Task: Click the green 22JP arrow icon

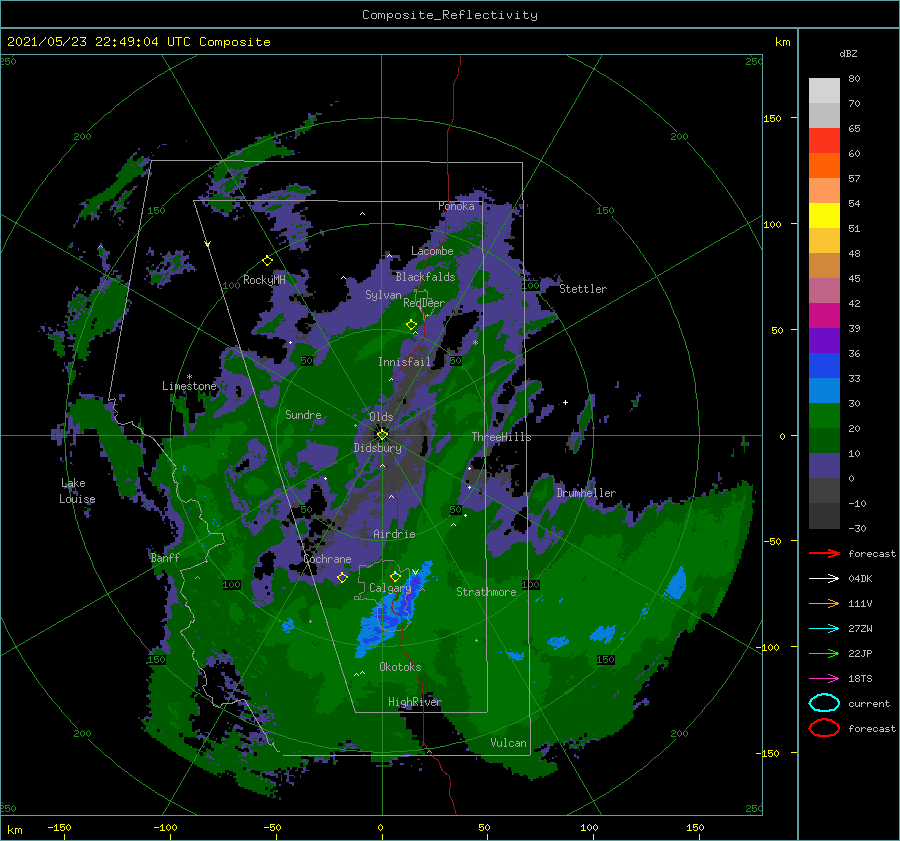Action: (x=824, y=653)
